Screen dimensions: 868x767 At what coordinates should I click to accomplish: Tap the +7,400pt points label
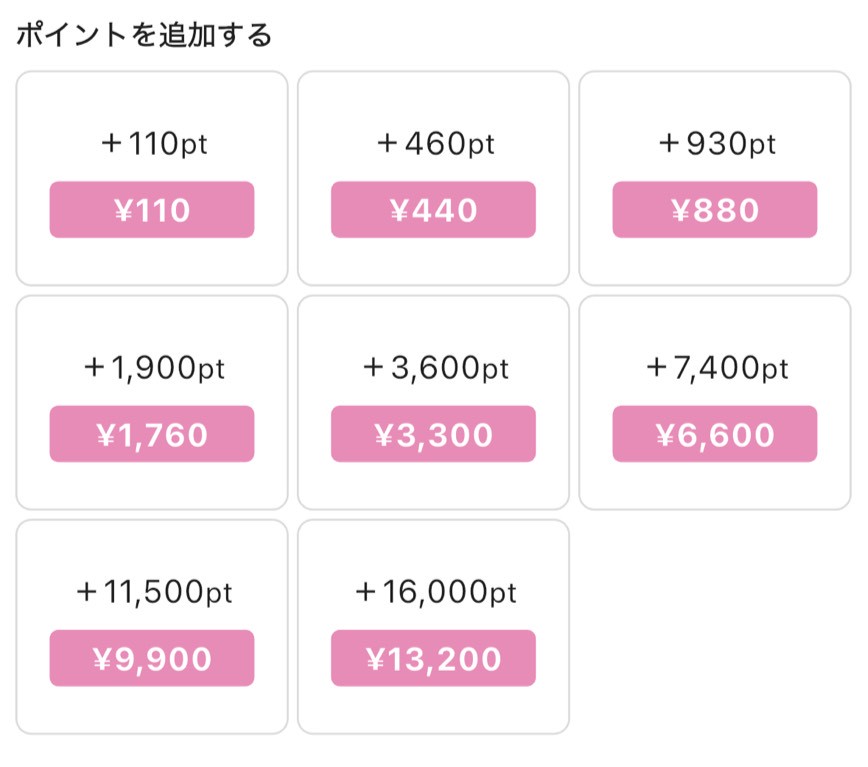716,369
